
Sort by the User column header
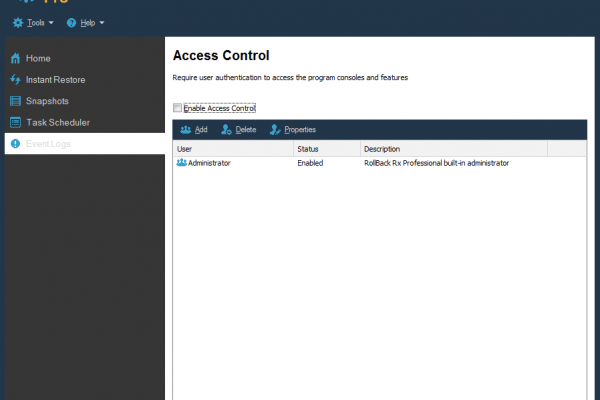233,149
